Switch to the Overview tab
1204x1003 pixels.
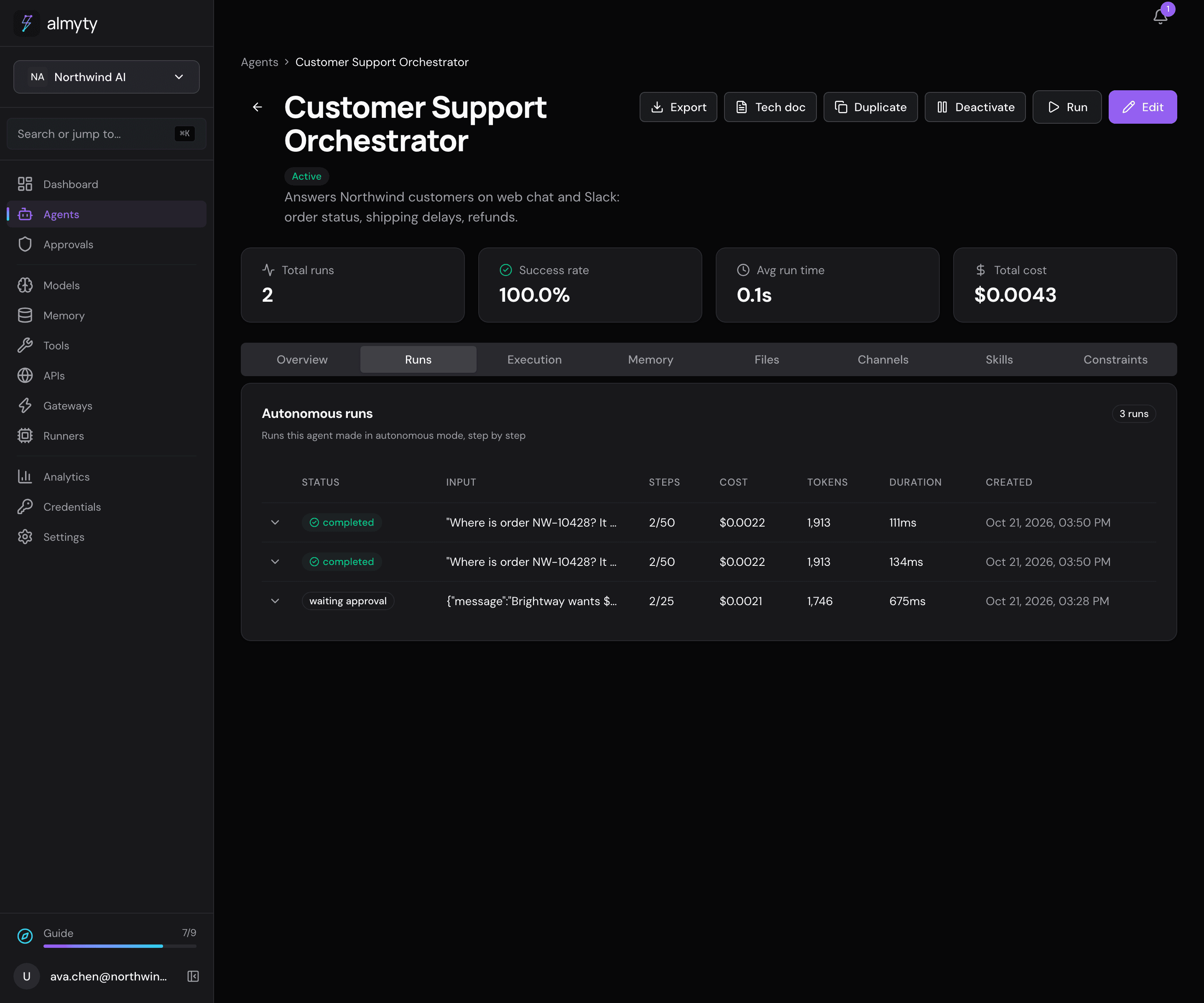click(x=302, y=359)
